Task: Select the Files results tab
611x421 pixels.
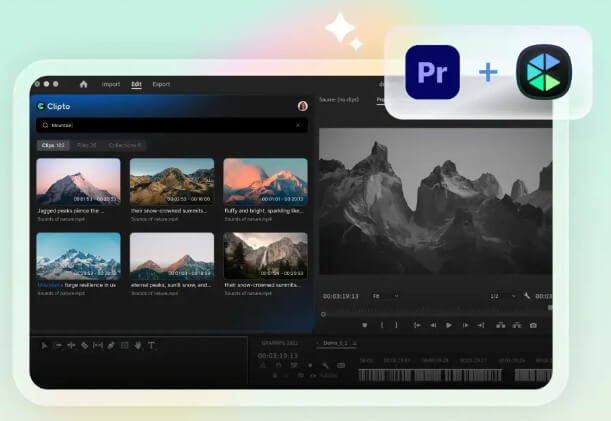Action: (87, 145)
